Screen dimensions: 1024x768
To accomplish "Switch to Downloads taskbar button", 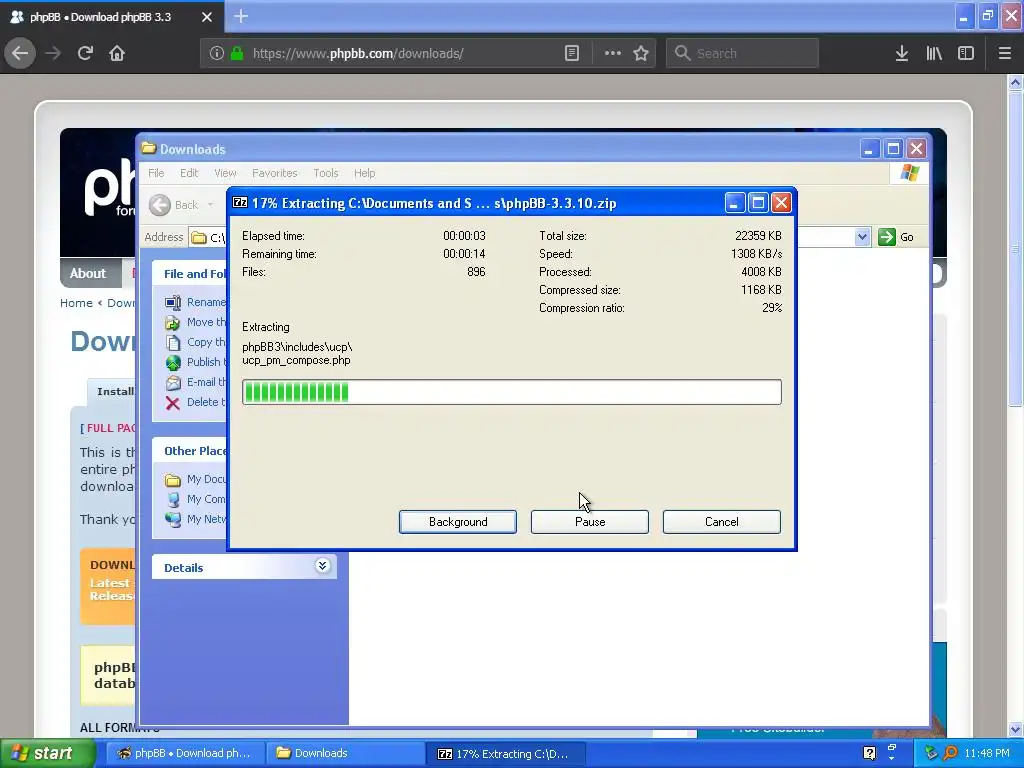I will (344, 753).
